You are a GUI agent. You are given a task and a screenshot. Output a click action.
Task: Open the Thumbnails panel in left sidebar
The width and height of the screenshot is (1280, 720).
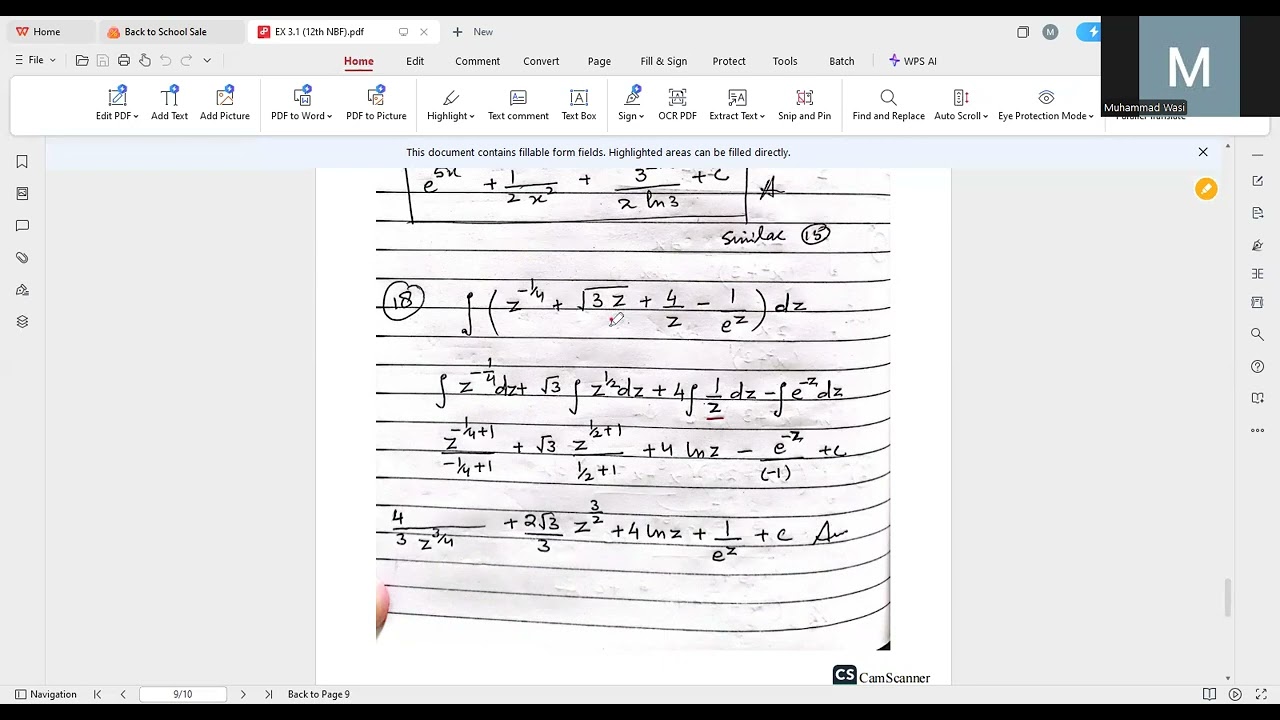coord(22,194)
